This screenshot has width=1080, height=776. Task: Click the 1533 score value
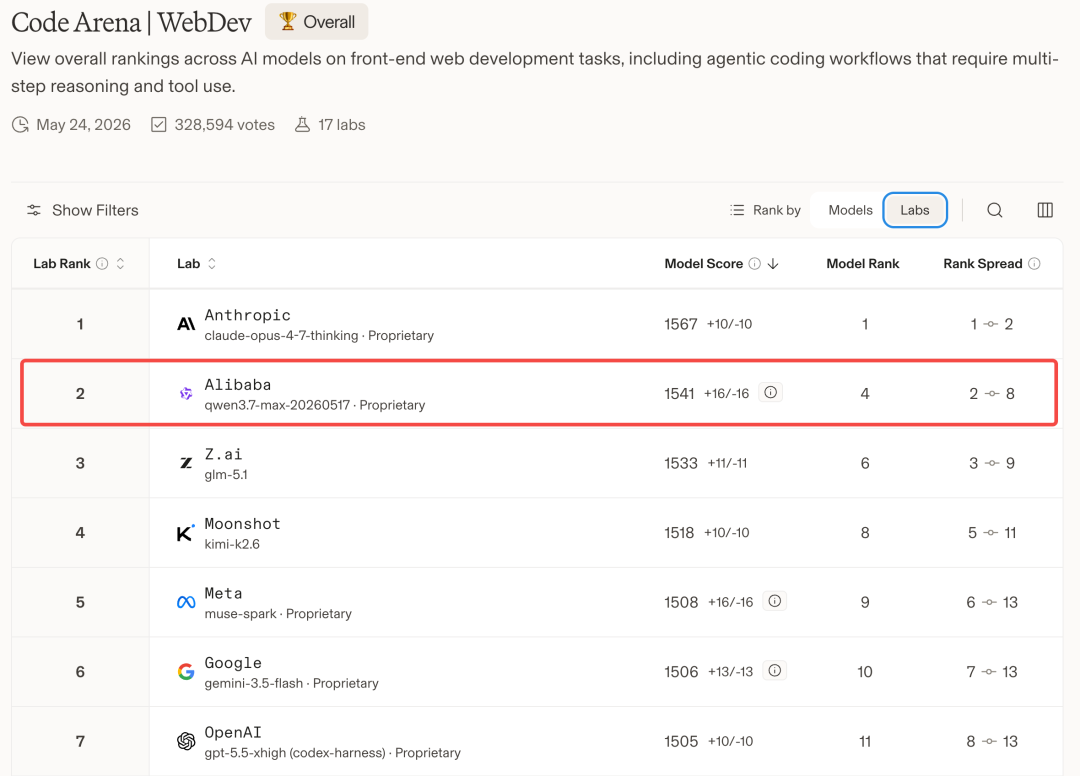[681, 463]
